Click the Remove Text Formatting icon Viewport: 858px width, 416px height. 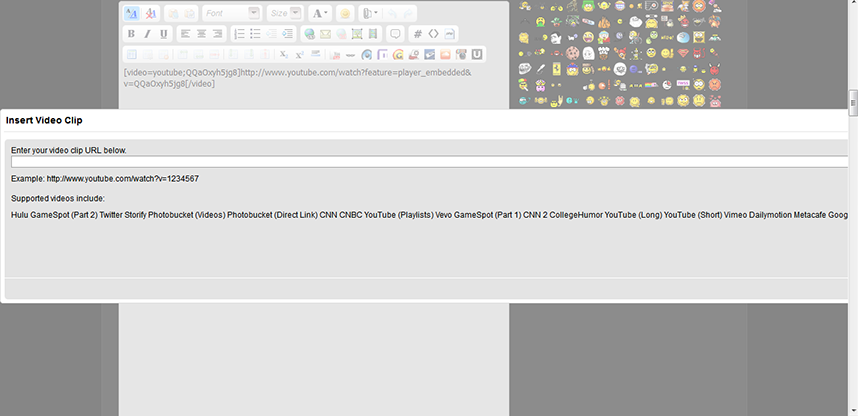pos(150,13)
